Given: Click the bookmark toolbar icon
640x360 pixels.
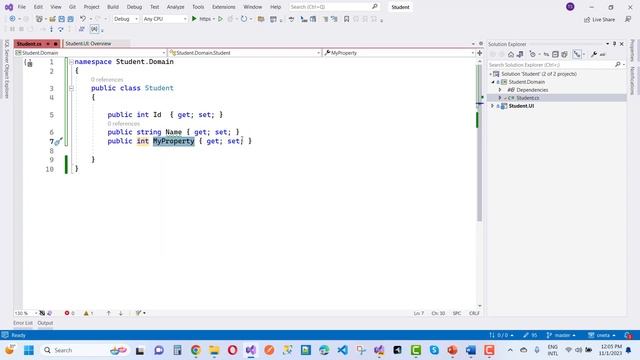Looking at the screenshot, I should (x=347, y=19).
